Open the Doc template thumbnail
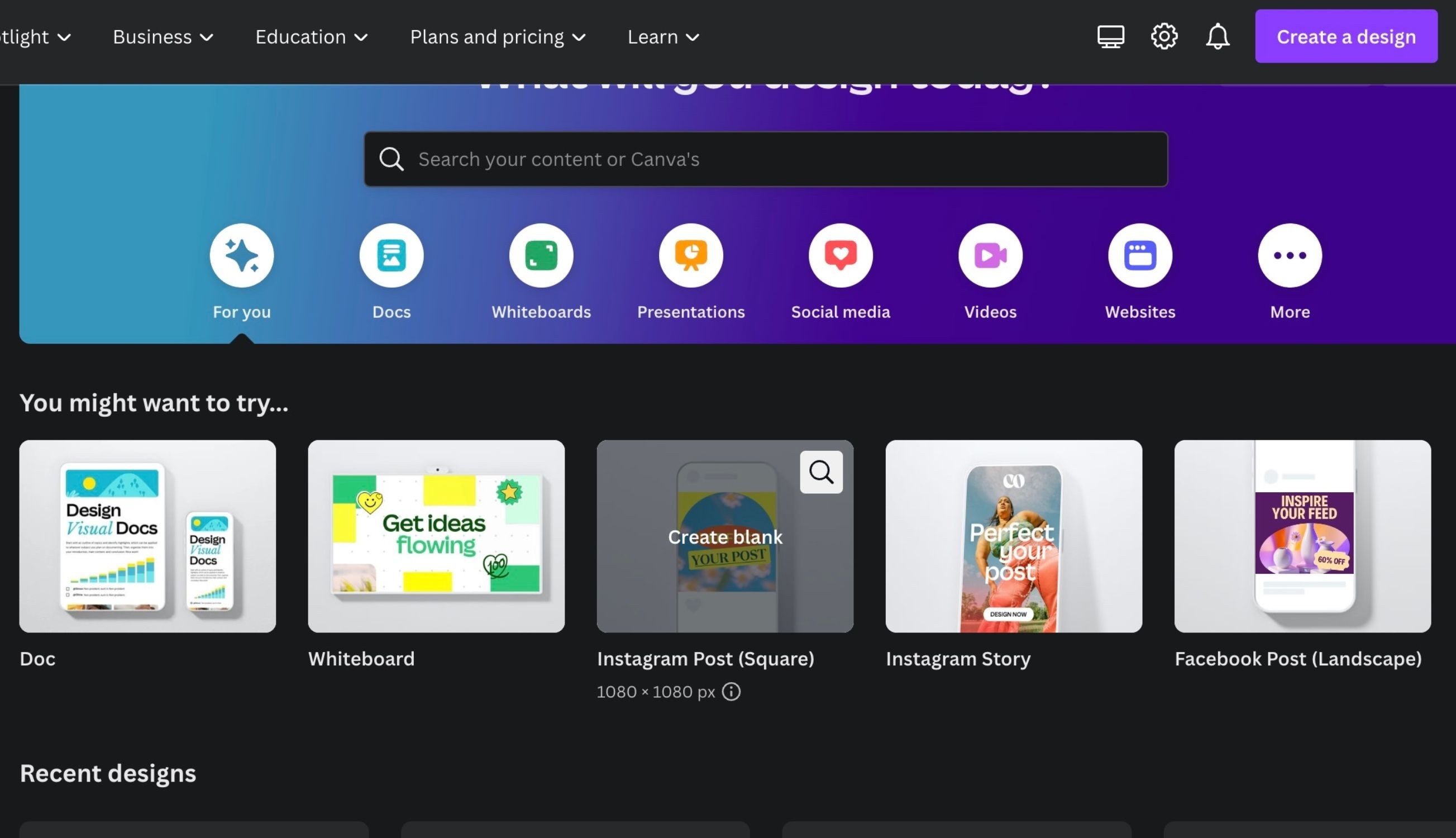The width and height of the screenshot is (1456, 838). (147, 536)
